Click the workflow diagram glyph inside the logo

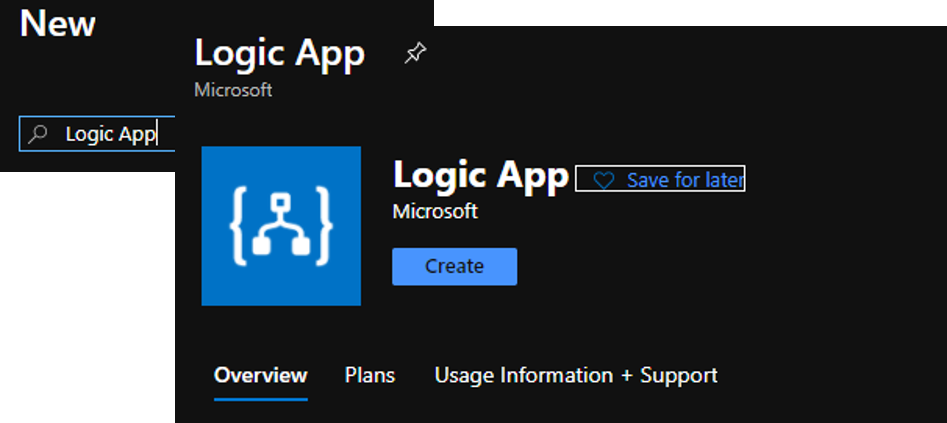[281, 225]
